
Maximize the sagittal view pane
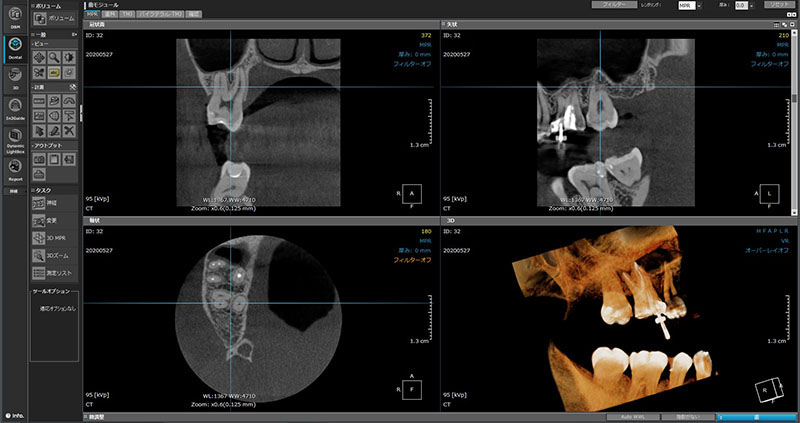pos(792,24)
